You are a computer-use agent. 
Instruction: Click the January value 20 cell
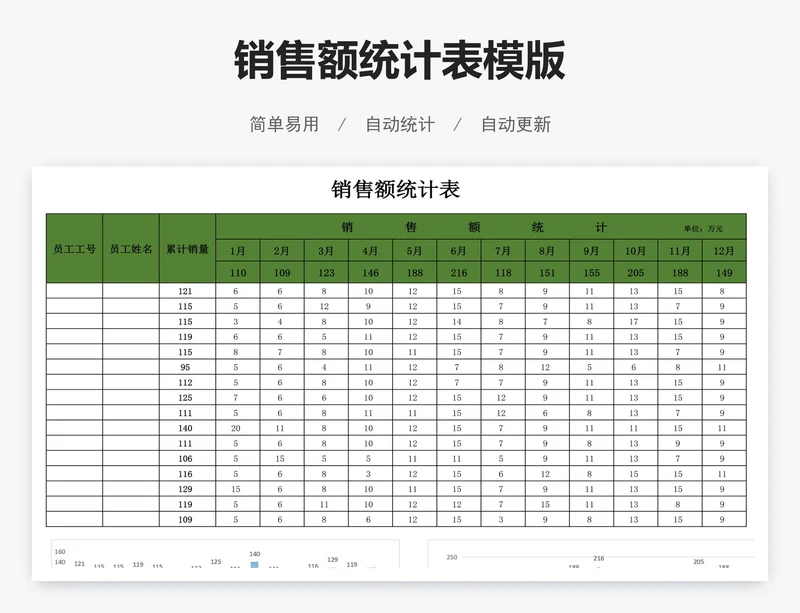[236, 428]
